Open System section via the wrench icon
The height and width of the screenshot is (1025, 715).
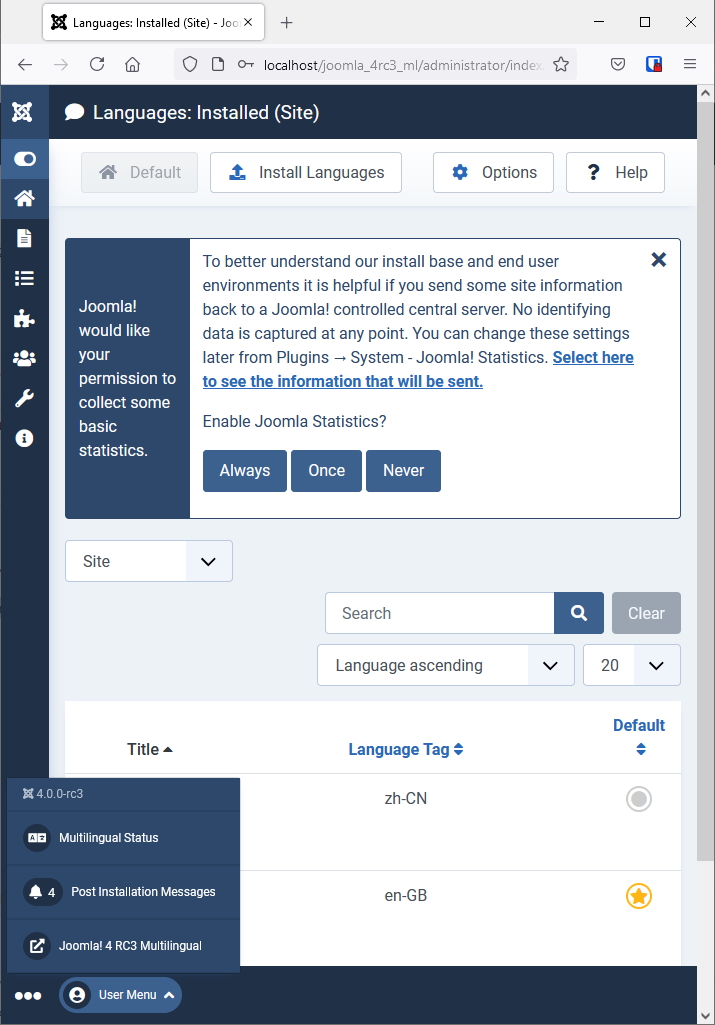(24, 398)
